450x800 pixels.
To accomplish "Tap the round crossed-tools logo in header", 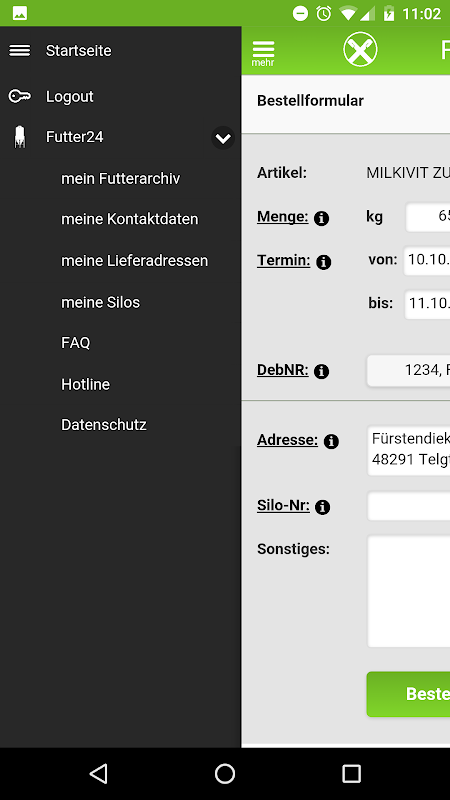I will coord(360,50).
